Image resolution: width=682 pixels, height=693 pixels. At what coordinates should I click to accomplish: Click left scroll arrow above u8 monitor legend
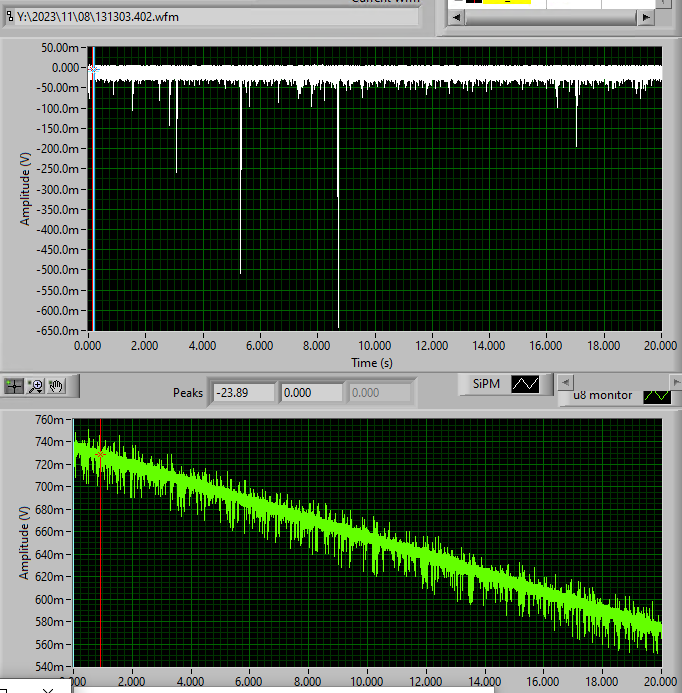(x=565, y=382)
